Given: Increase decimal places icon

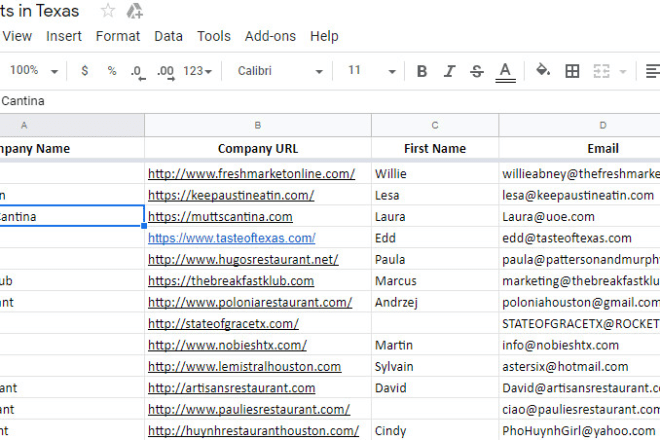Looking at the screenshot, I should click(x=165, y=72).
